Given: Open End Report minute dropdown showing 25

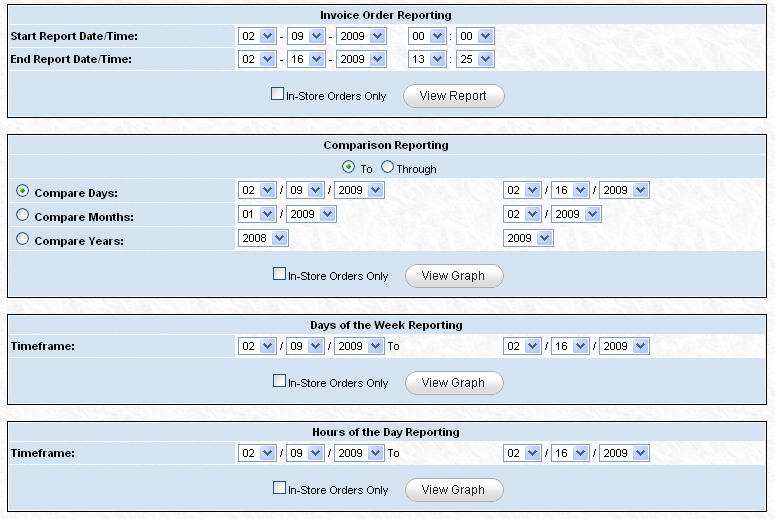Looking at the screenshot, I should click(x=475, y=59).
